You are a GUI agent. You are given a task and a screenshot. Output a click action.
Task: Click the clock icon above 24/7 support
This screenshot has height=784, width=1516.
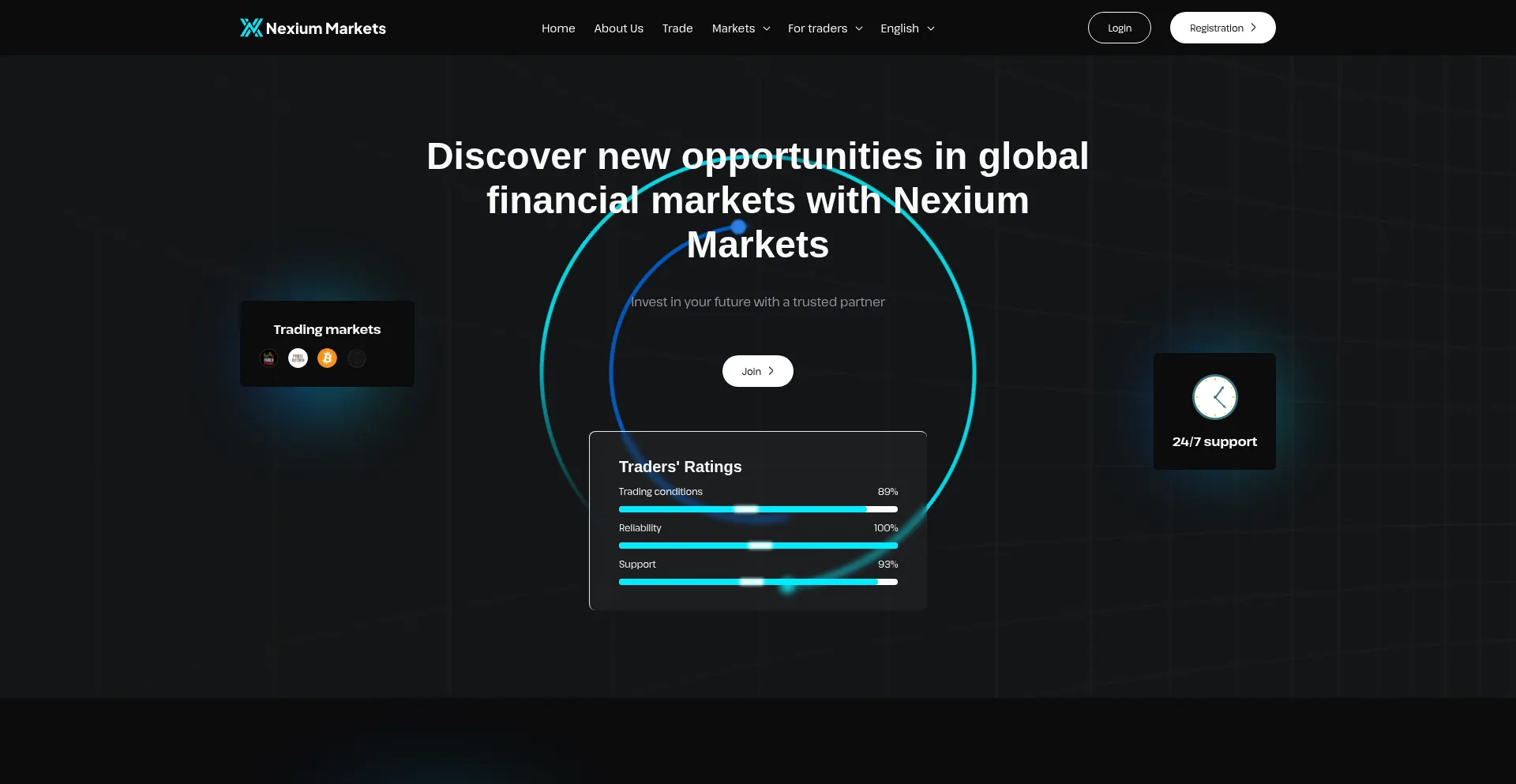[x=1214, y=397]
